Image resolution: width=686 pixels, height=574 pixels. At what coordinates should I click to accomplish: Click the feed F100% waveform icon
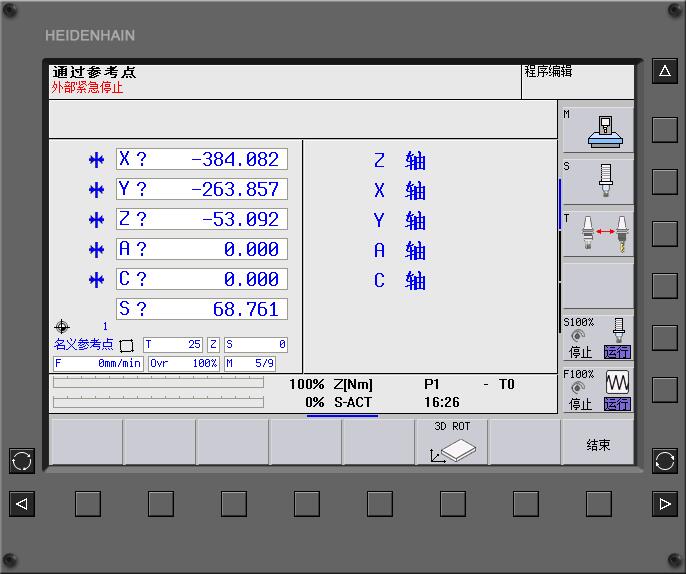[x=617, y=381]
